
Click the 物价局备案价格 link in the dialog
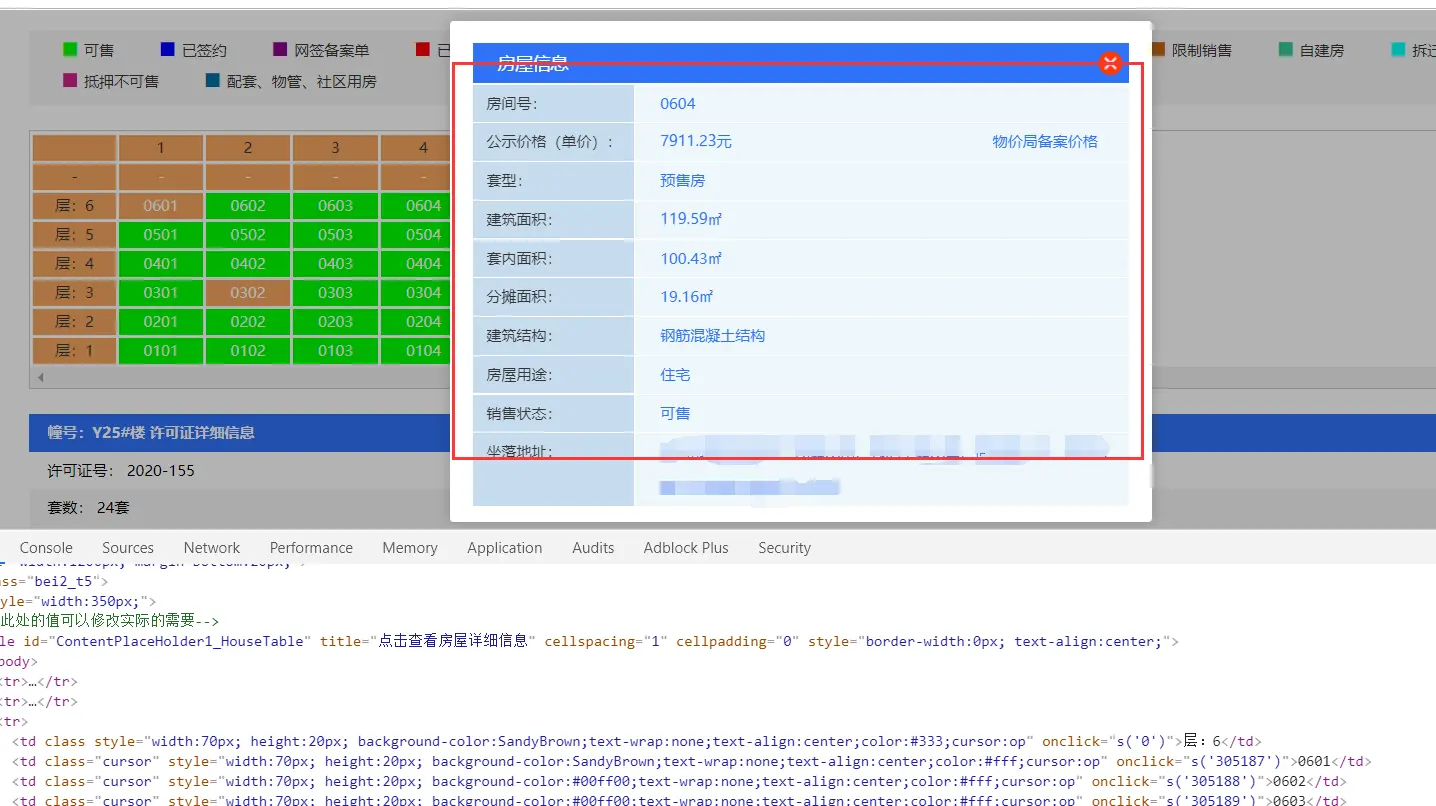(x=1045, y=142)
